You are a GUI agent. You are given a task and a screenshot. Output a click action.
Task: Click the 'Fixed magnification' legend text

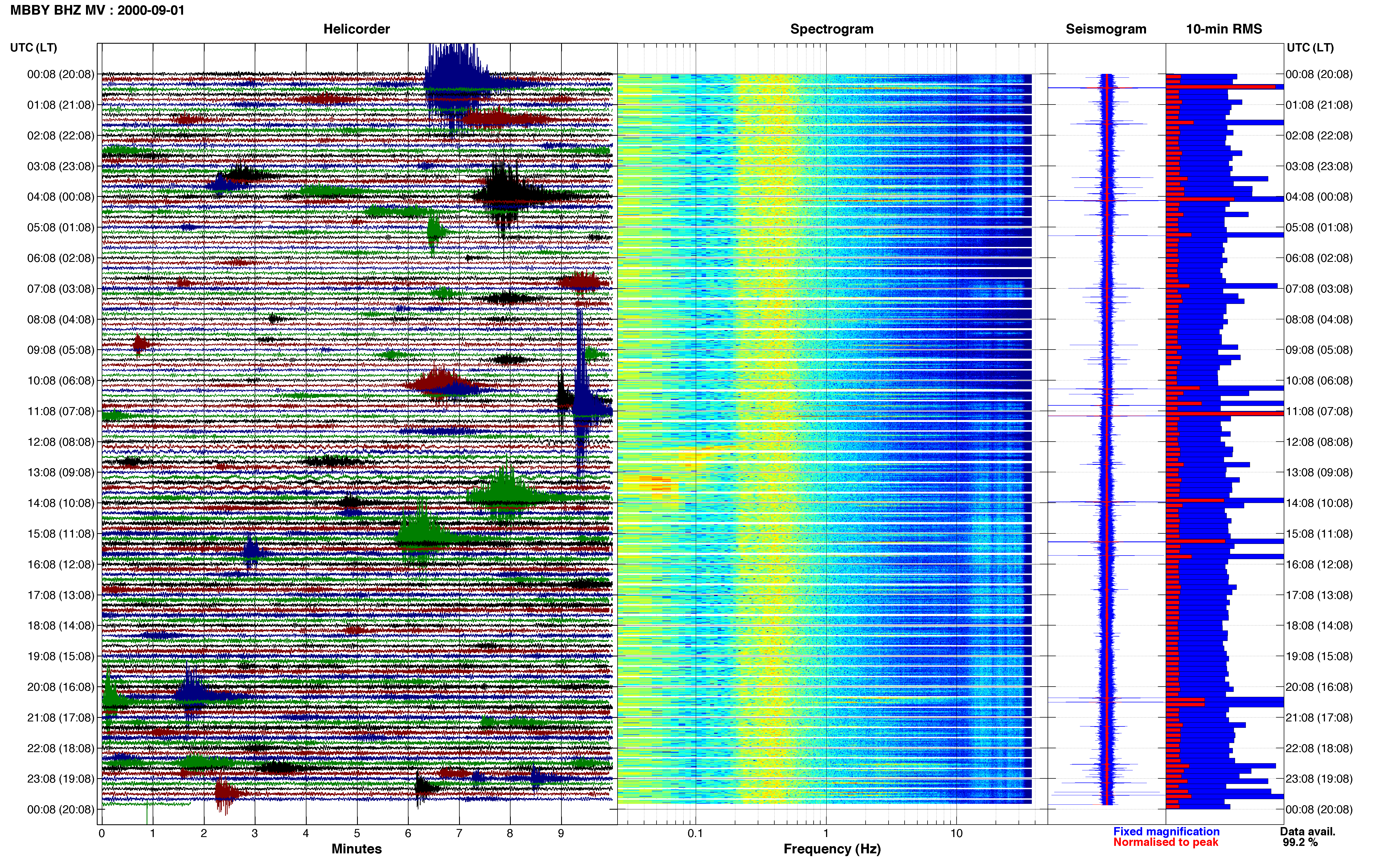[1166, 831]
